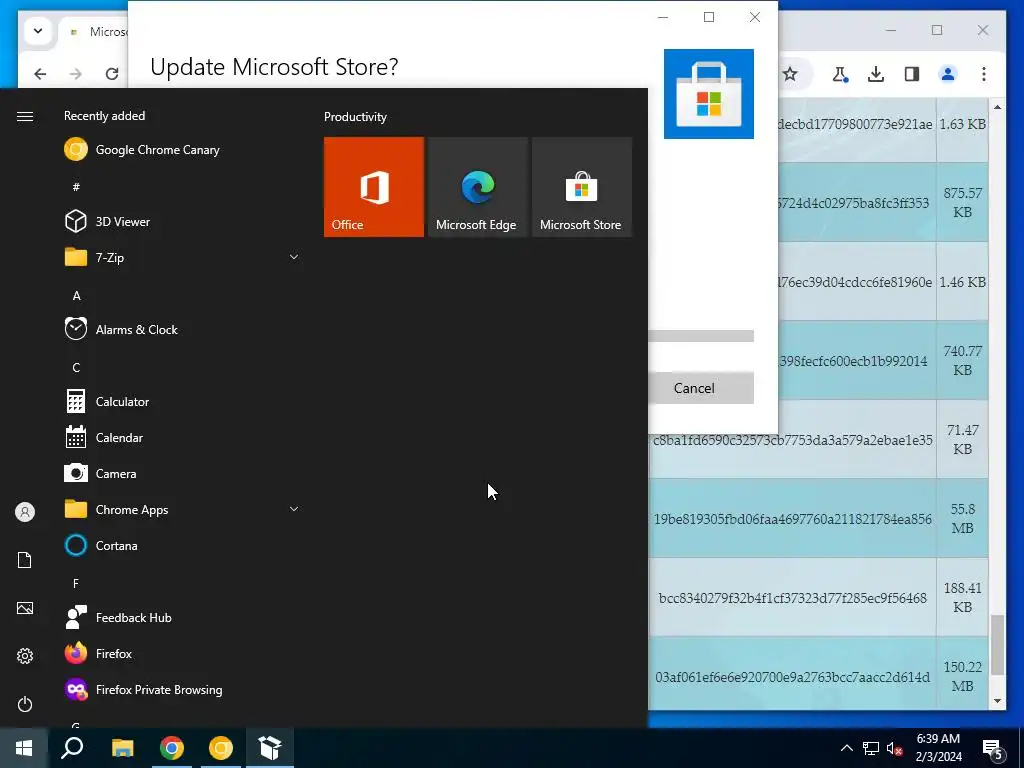Click the Microsoft Store tile

[582, 187]
